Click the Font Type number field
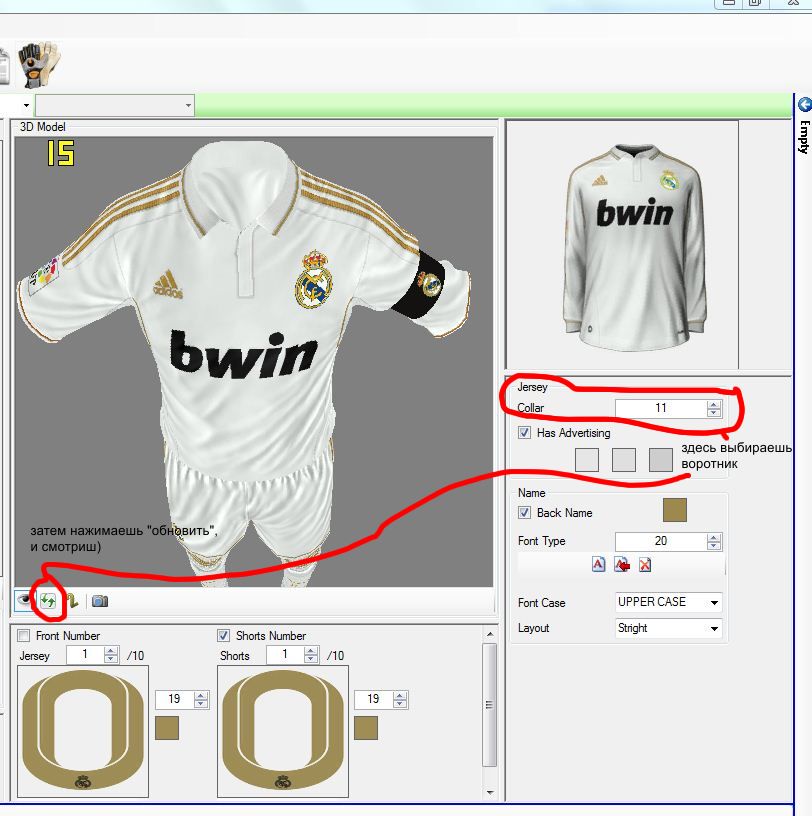Screen dimensions: 812x816 (661, 542)
